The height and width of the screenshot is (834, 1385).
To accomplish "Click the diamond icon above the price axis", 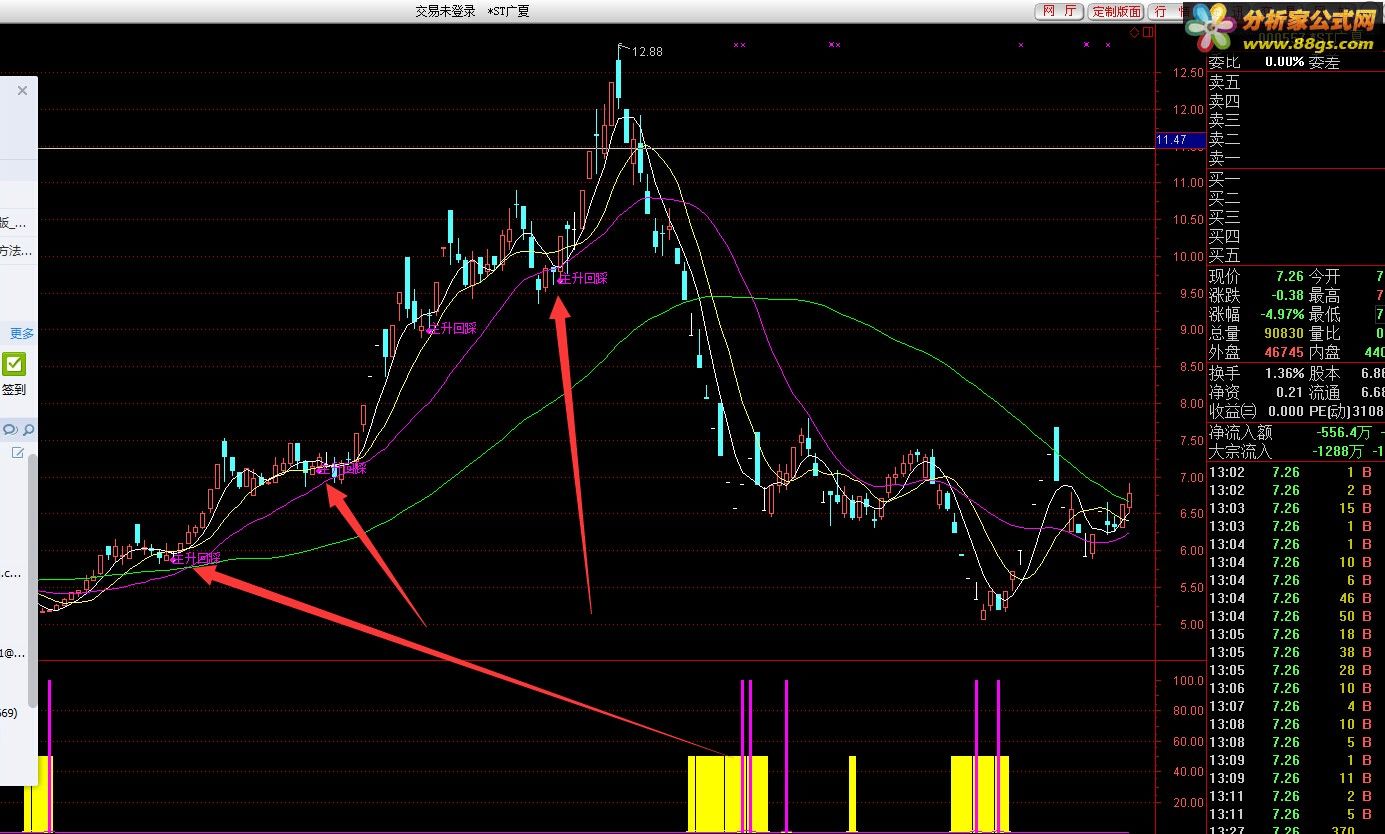I will tap(1134, 32).
